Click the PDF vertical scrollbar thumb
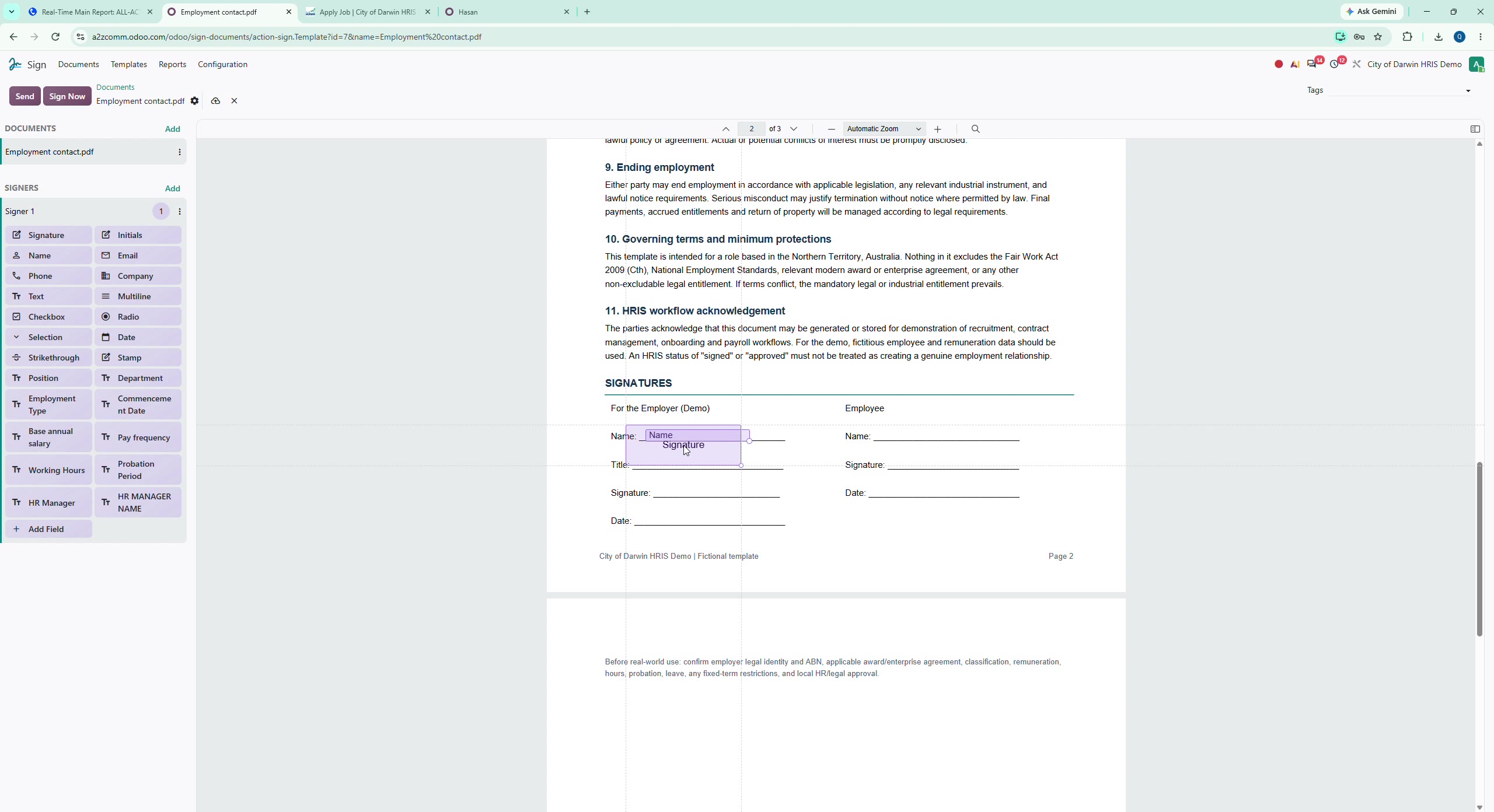Screen dimensions: 1494x812 point(1479,548)
